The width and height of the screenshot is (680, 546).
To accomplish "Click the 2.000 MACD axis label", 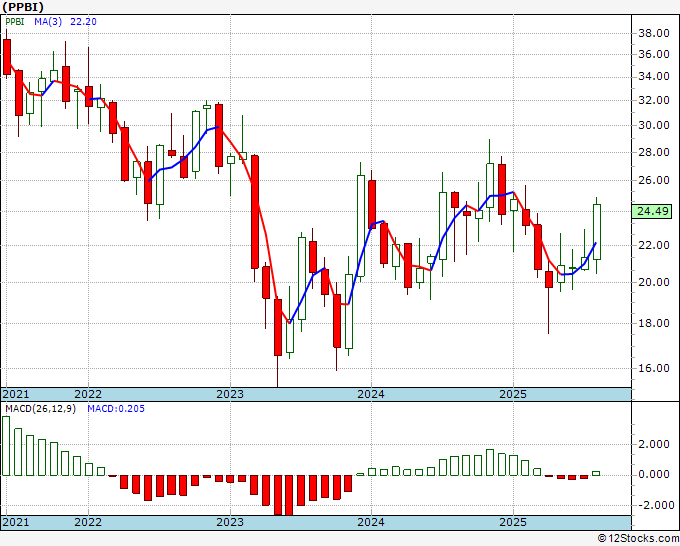I will pyautogui.click(x=654, y=444).
